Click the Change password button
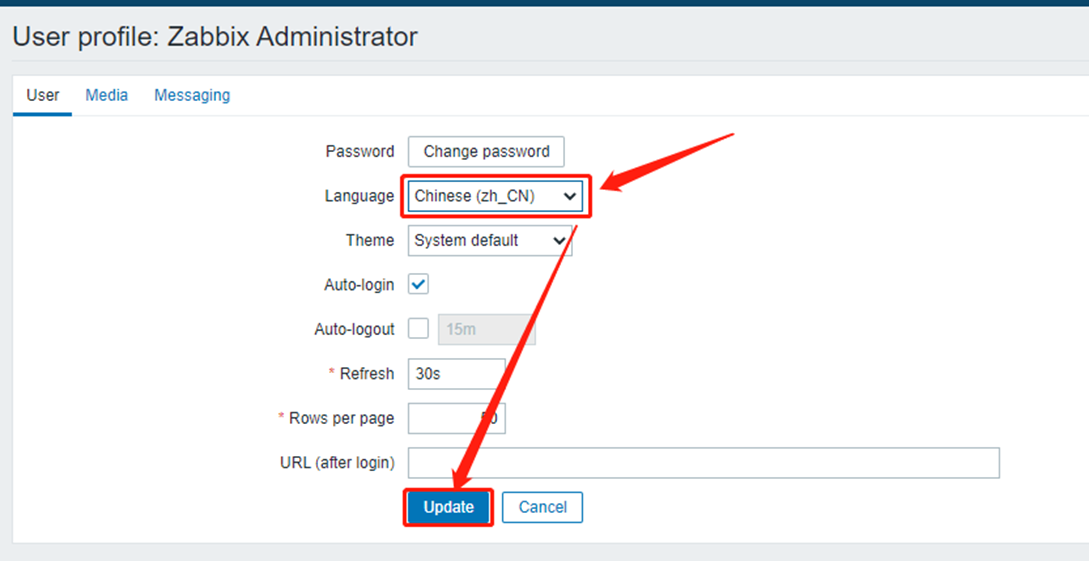Screen dimensions: 1089x561 [486, 152]
